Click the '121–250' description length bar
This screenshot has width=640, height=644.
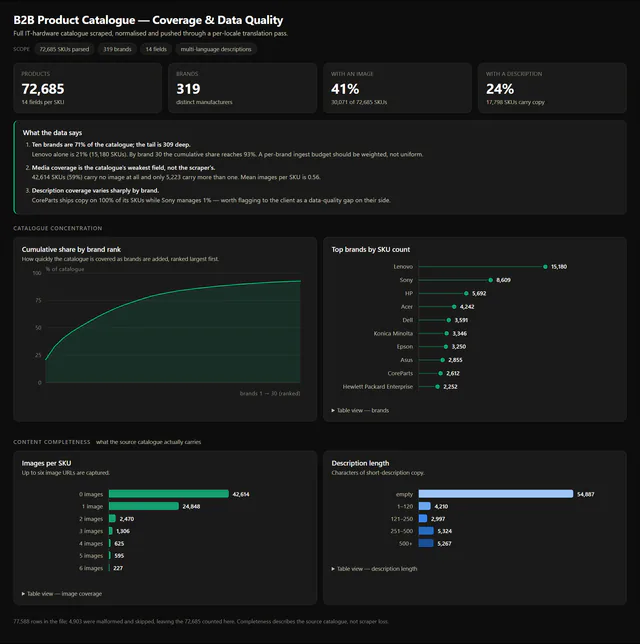423,519
